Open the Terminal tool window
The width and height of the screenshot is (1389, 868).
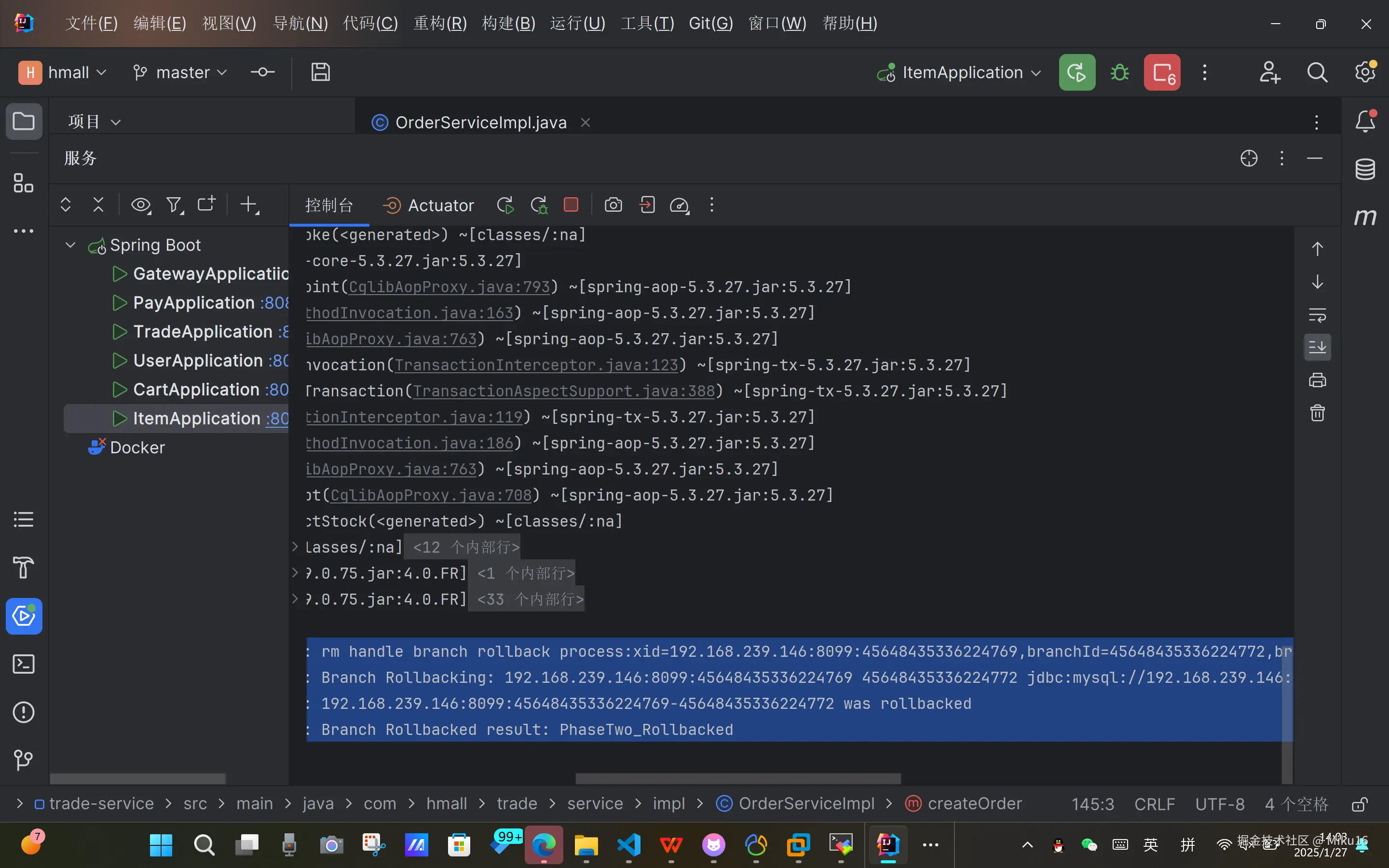[24, 664]
